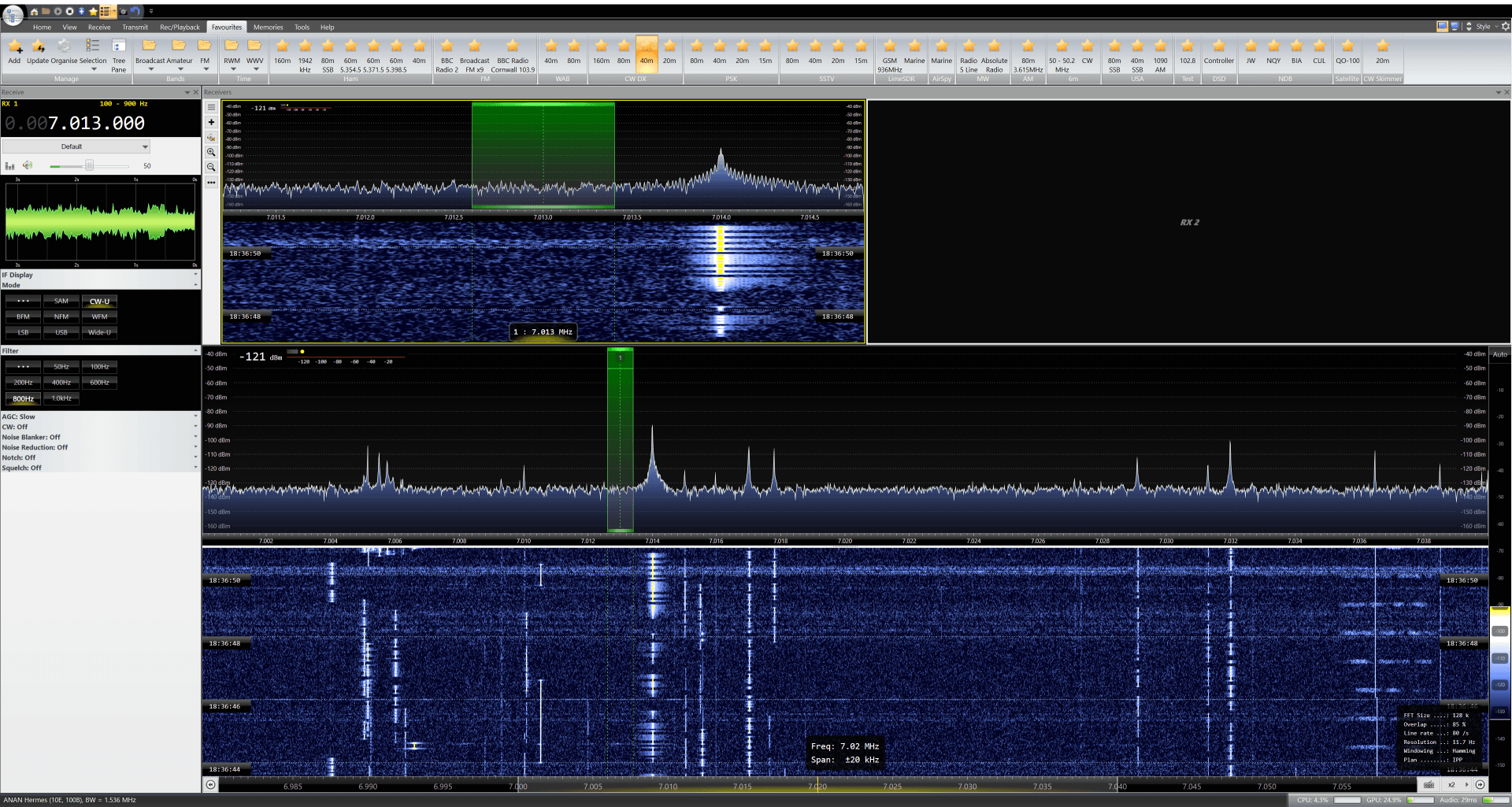Screen dimensions: 1512x807
Task: Click the zoom out magnifier in receiver toolbar
Action: [211, 167]
